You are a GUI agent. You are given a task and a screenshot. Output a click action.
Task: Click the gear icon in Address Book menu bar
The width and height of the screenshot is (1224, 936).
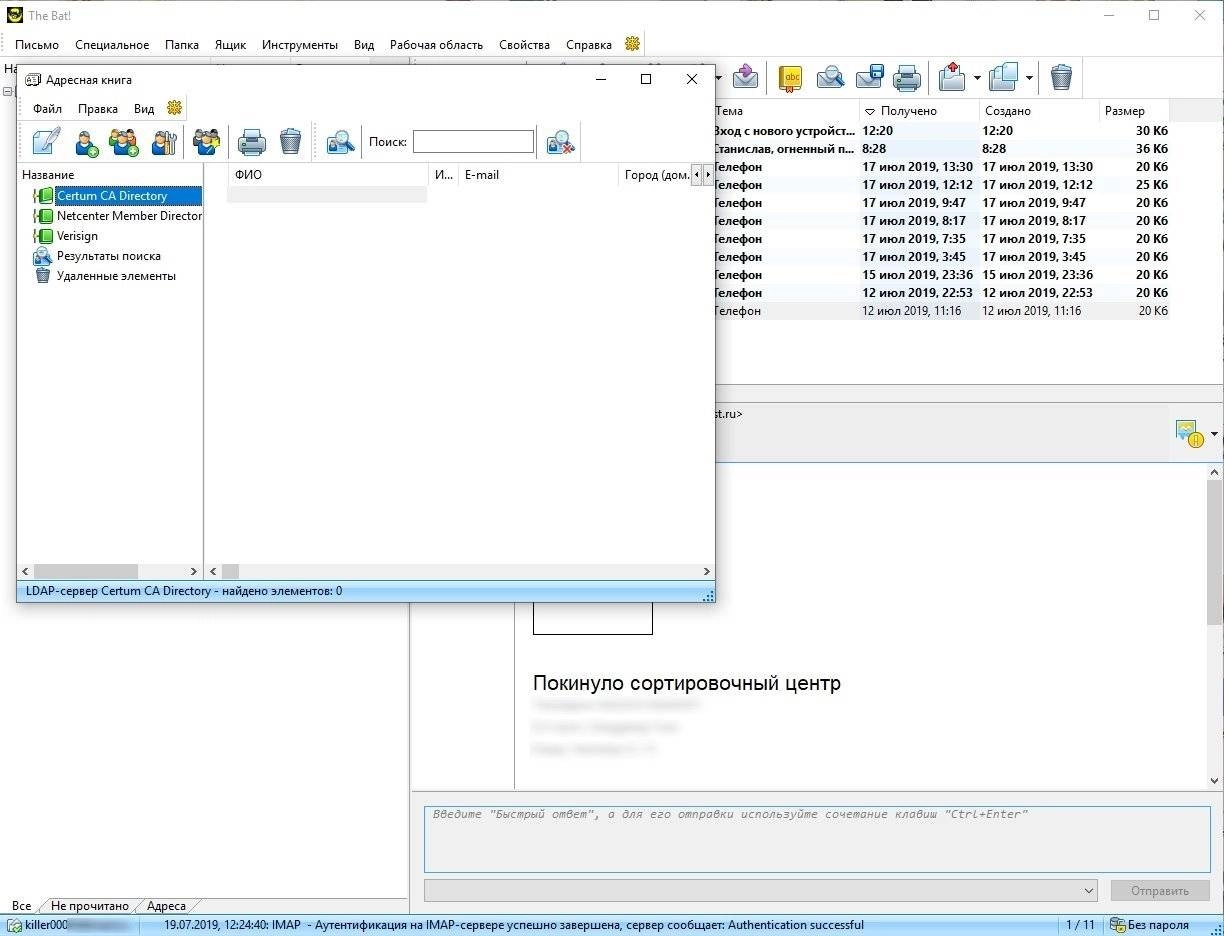point(174,108)
